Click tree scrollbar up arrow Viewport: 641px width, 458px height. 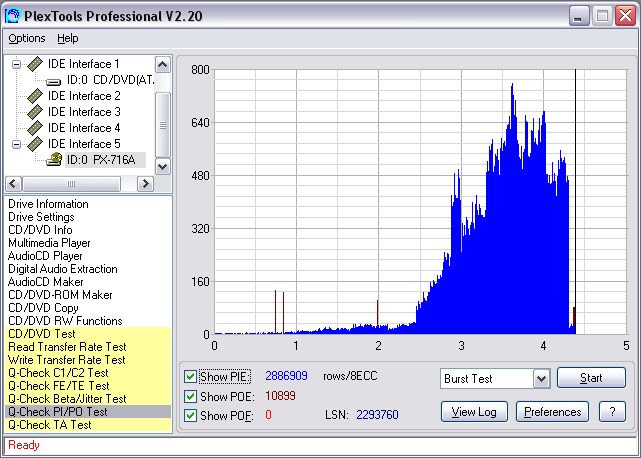(163, 65)
